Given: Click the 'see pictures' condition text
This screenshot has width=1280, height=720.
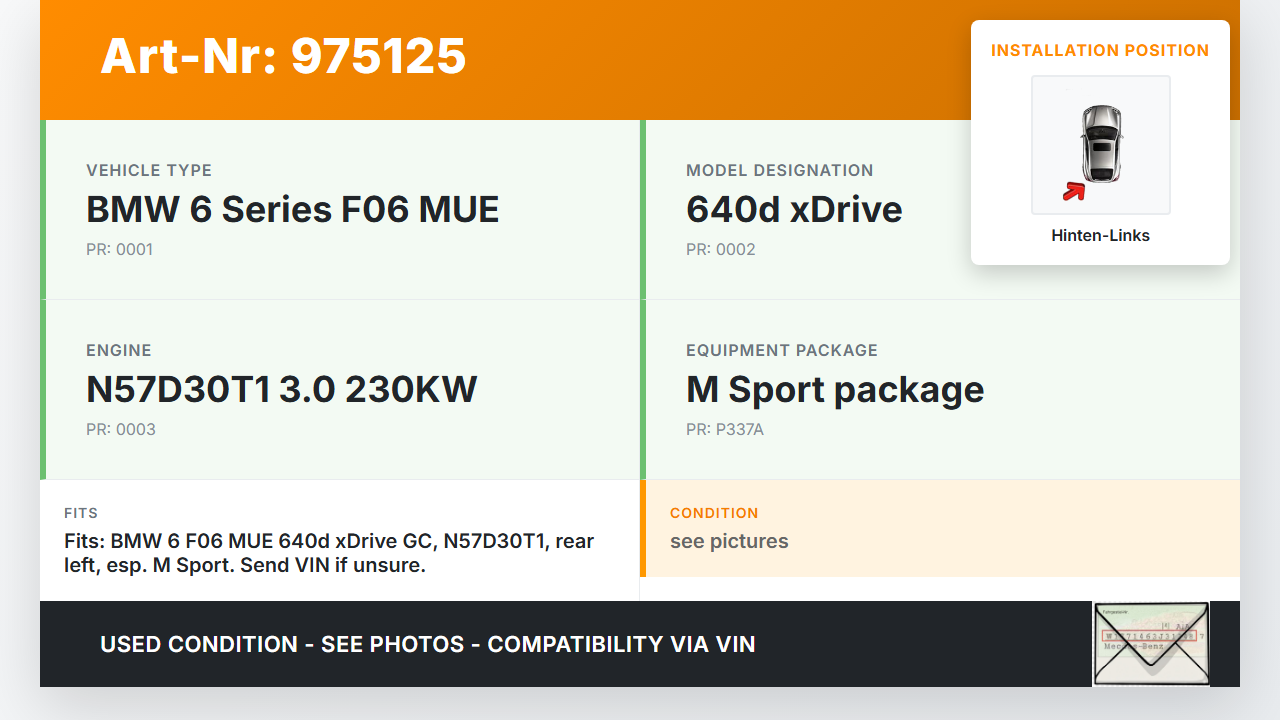Looking at the screenshot, I should coord(729,542).
